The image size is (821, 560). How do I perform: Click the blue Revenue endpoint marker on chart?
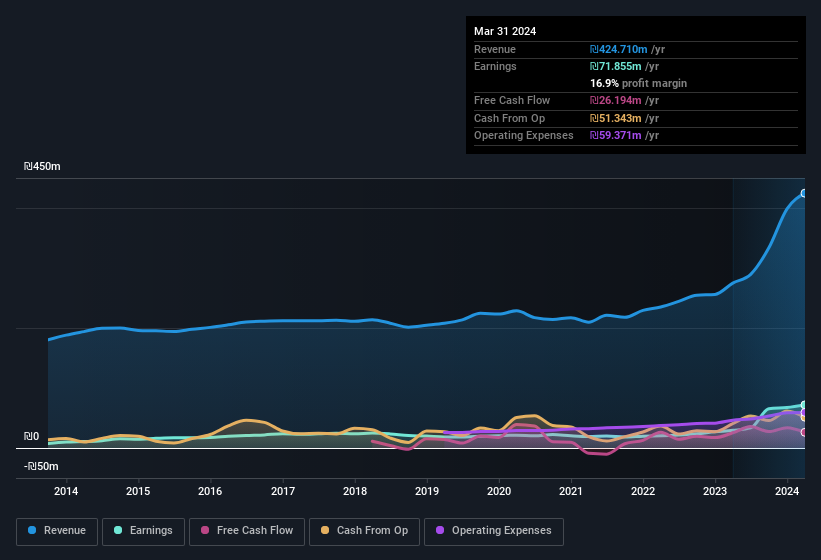(x=804, y=193)
